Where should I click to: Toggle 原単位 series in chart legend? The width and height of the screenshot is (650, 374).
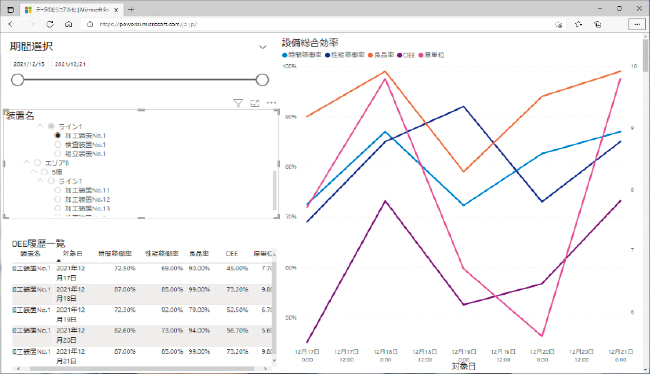tap(432, 55)
